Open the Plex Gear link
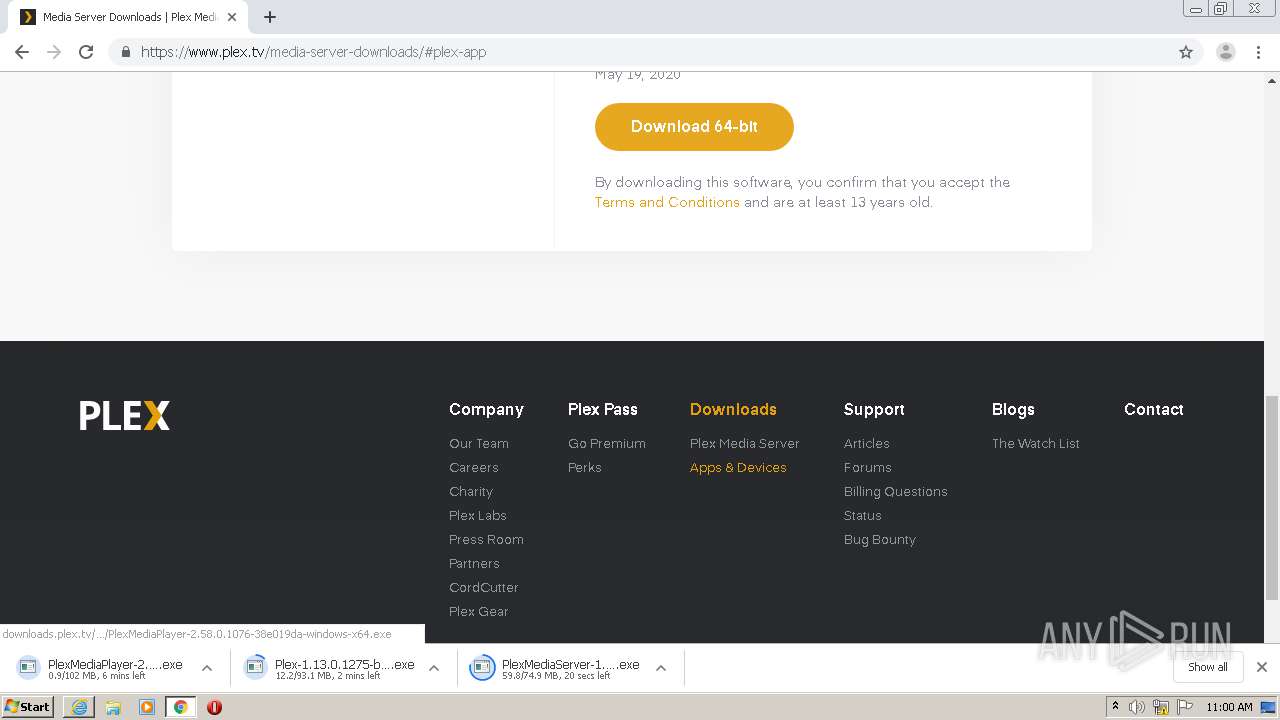This screenshot has height=720, width=1280. coord(479,611)
